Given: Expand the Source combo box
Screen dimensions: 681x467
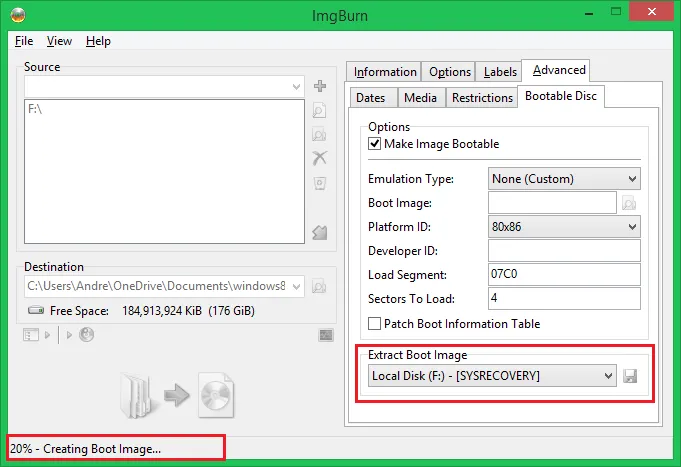Looking at the screenshot, I should (x=296, y=86).
